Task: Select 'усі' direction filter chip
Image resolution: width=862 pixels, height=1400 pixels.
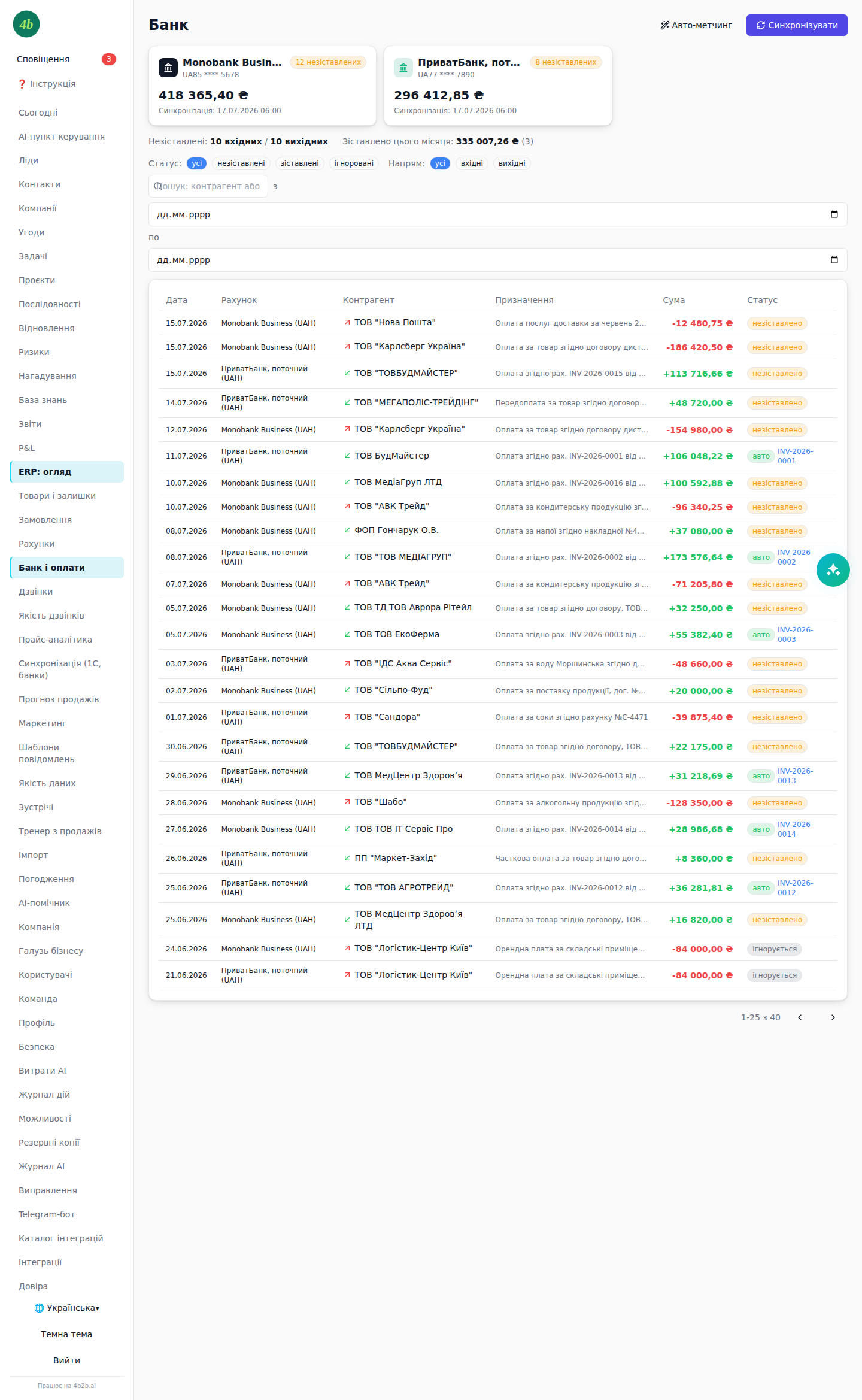Action: click(x=440, y=163)
